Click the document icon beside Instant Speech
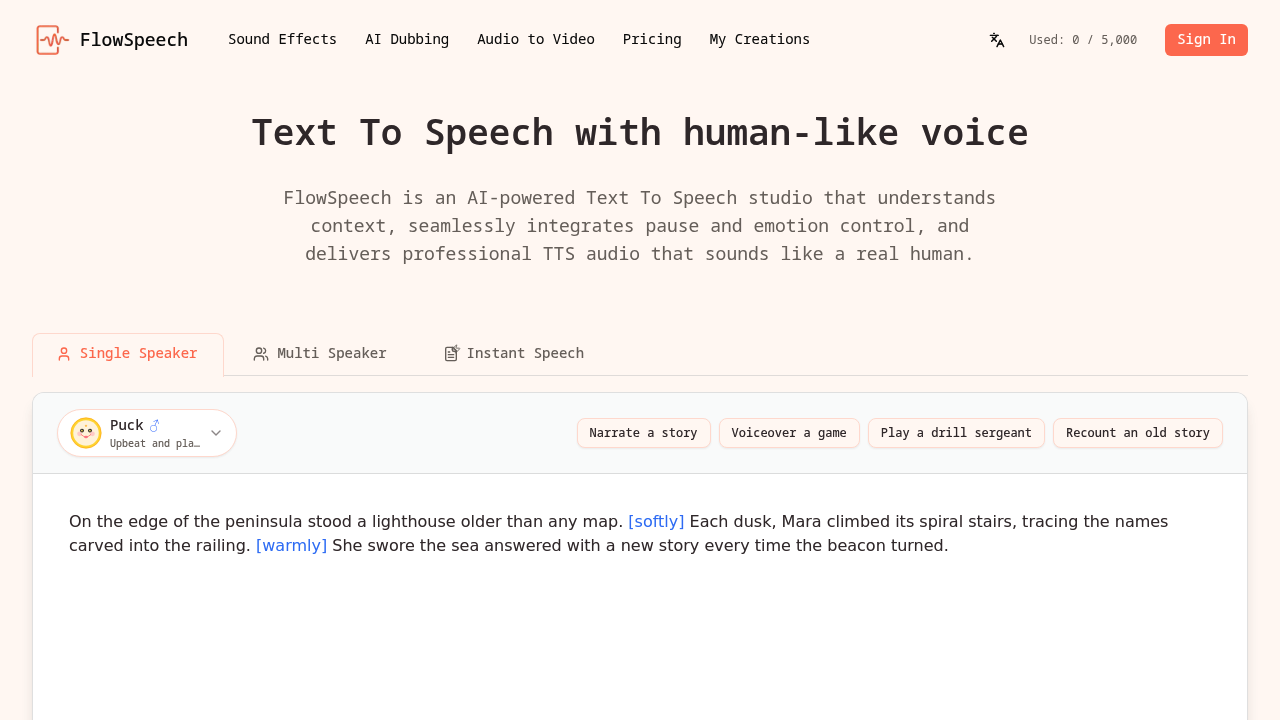1280x720 pixels. [451, 353]
